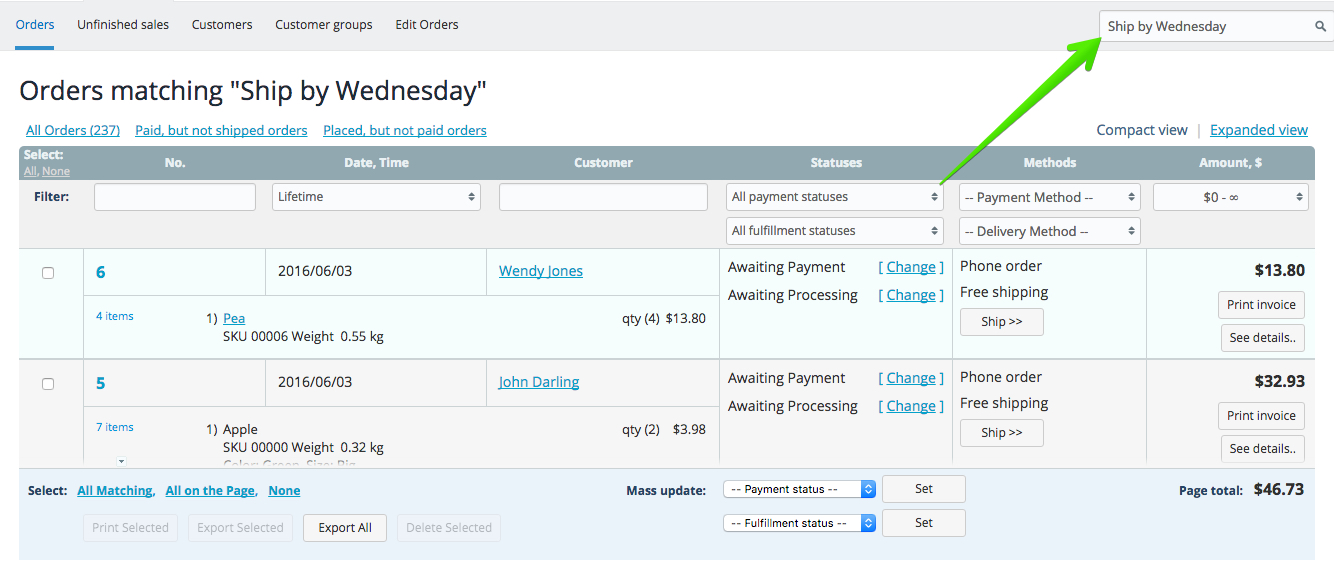Open the All payment statuses dropdown
Screen dimensions: 1334x577
(x=834, y=197)
